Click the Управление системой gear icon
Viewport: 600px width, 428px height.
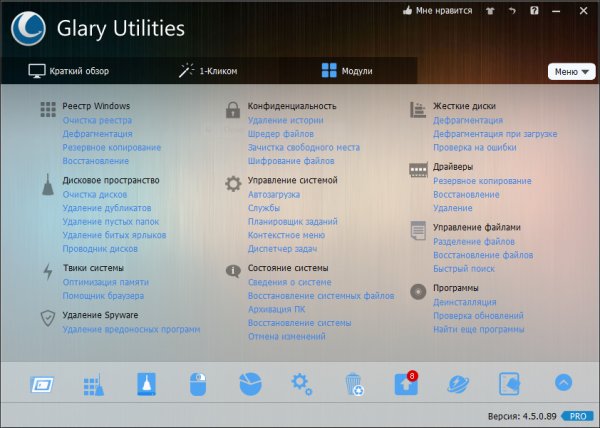(233, 184)
